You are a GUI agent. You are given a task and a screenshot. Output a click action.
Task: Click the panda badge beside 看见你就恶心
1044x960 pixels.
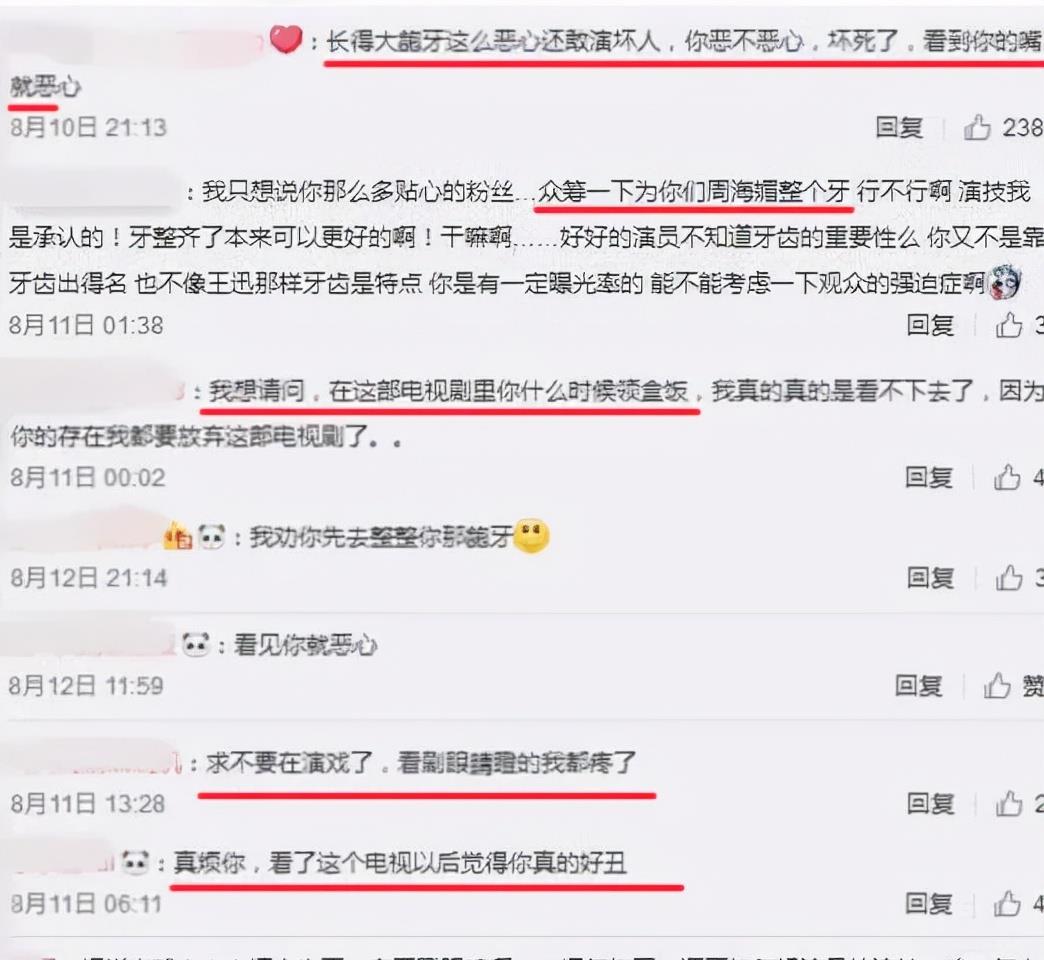[x=196, y=644]
